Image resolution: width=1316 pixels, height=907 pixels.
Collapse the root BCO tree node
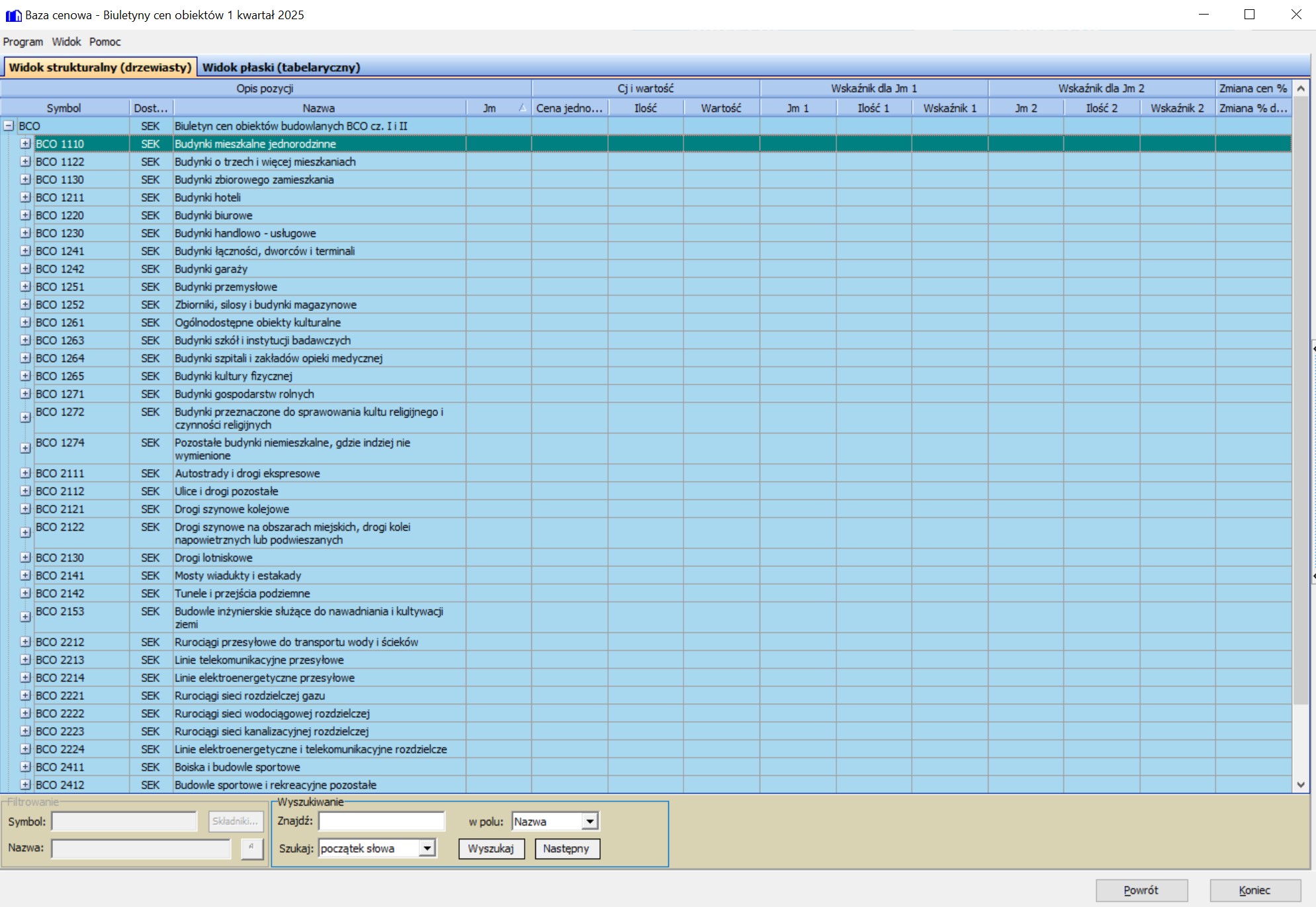pos(9,126)
